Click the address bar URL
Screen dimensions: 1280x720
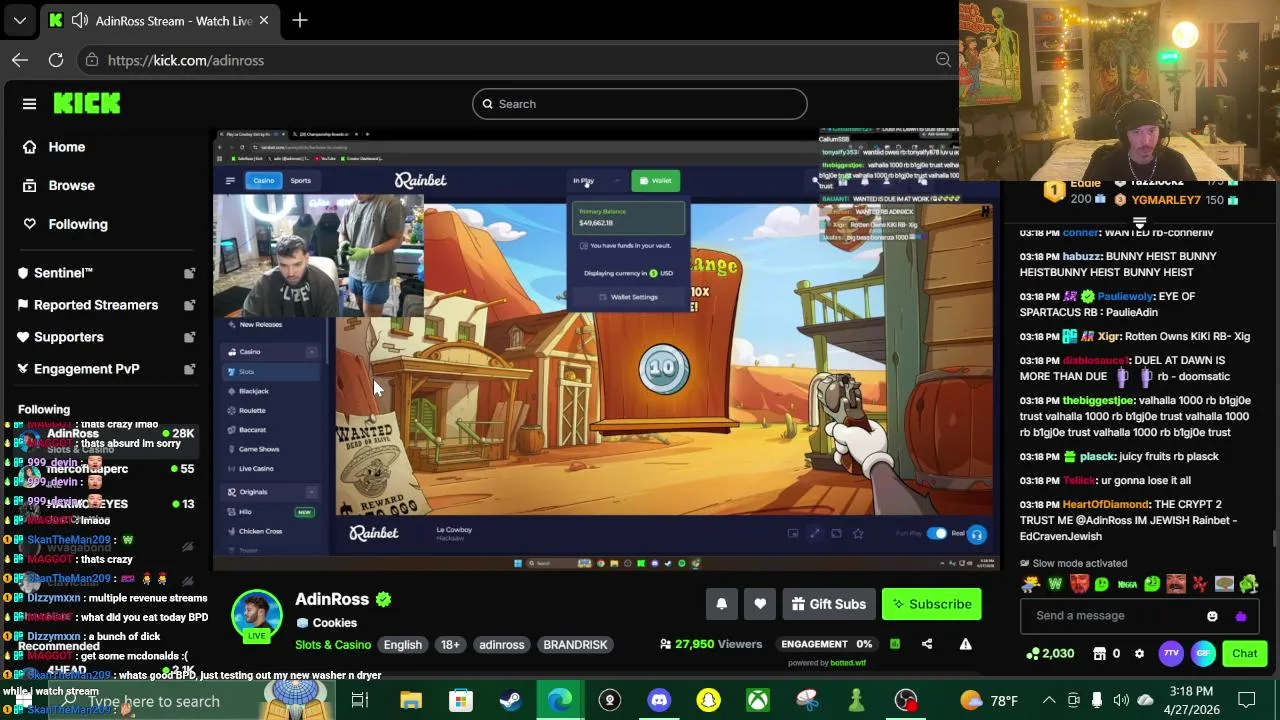point(186,60)
